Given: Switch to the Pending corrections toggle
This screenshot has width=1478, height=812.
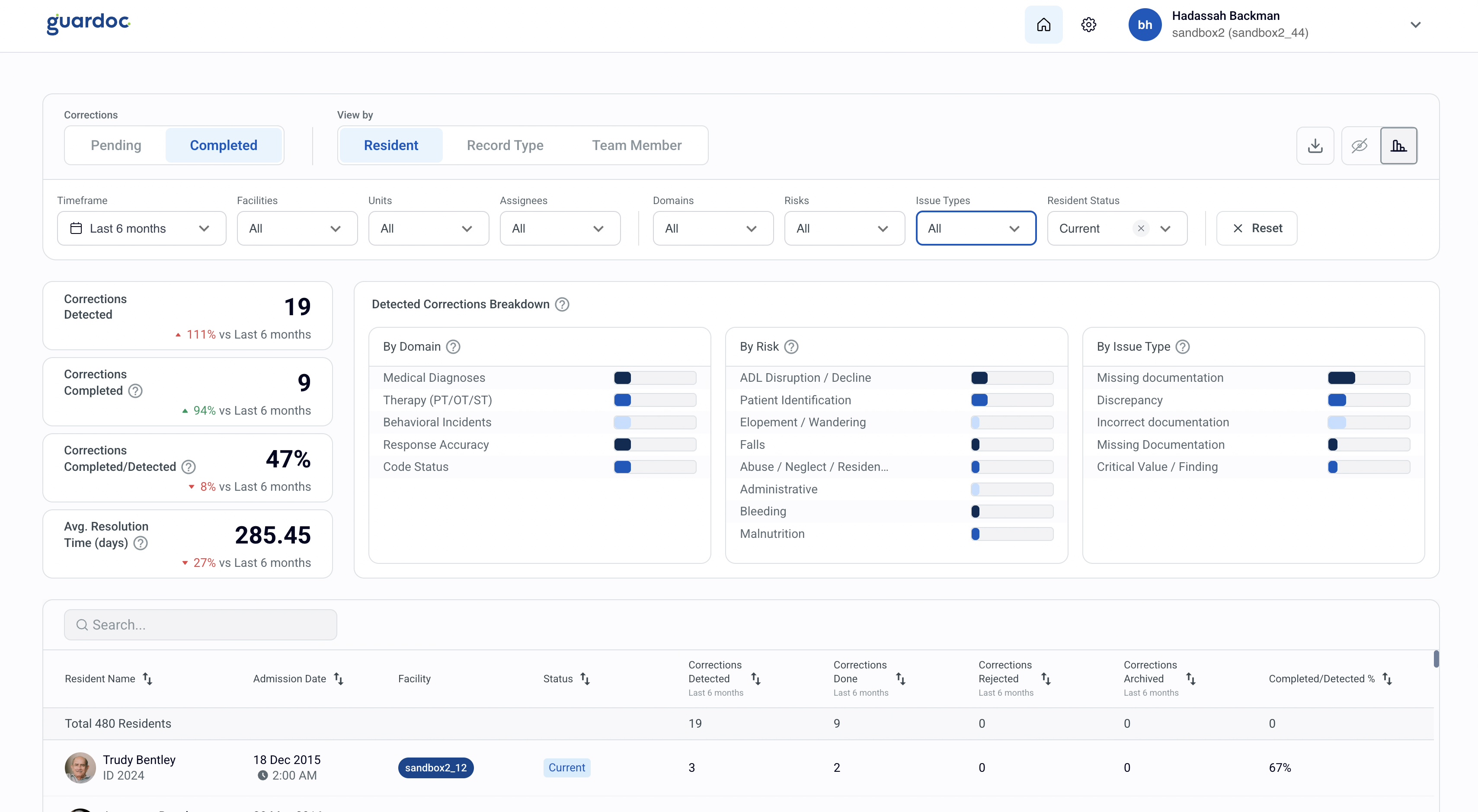Looking at the screenshot, I should [115, 145].
